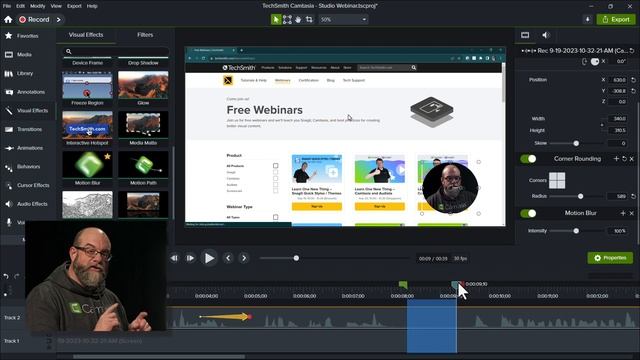Viewport: 640px width, 360px height.
Task: Click the previous frame step-back button
Action: pos(174,258)
